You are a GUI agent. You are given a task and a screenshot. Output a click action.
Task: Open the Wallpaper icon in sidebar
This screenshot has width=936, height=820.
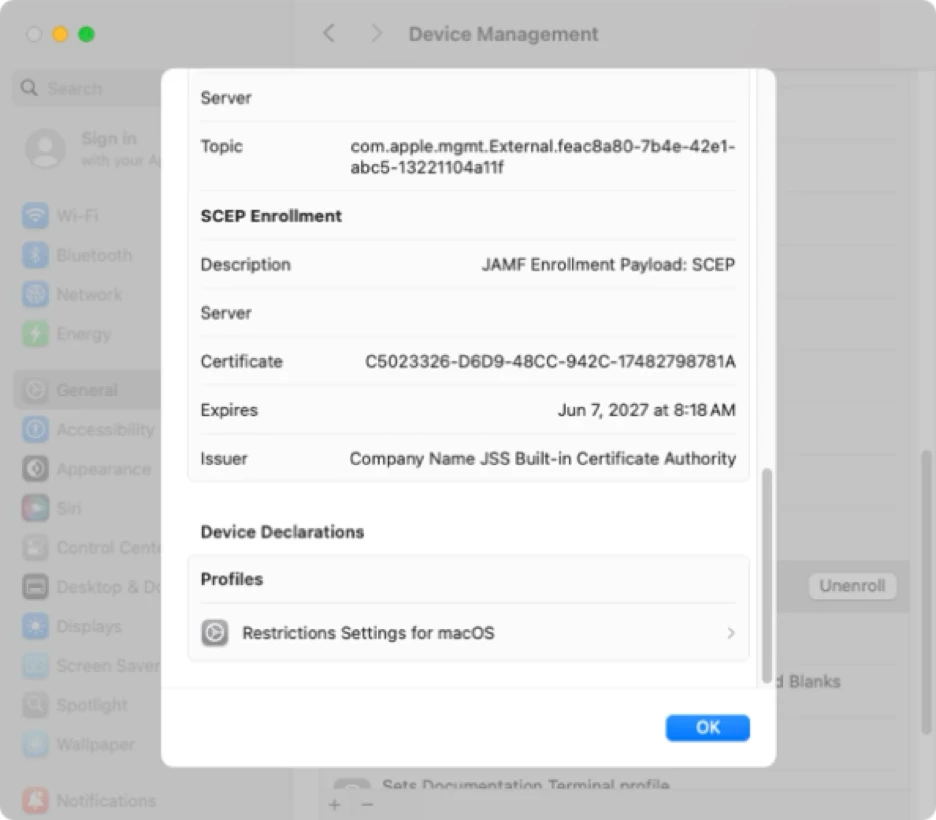tap(35, 744)
